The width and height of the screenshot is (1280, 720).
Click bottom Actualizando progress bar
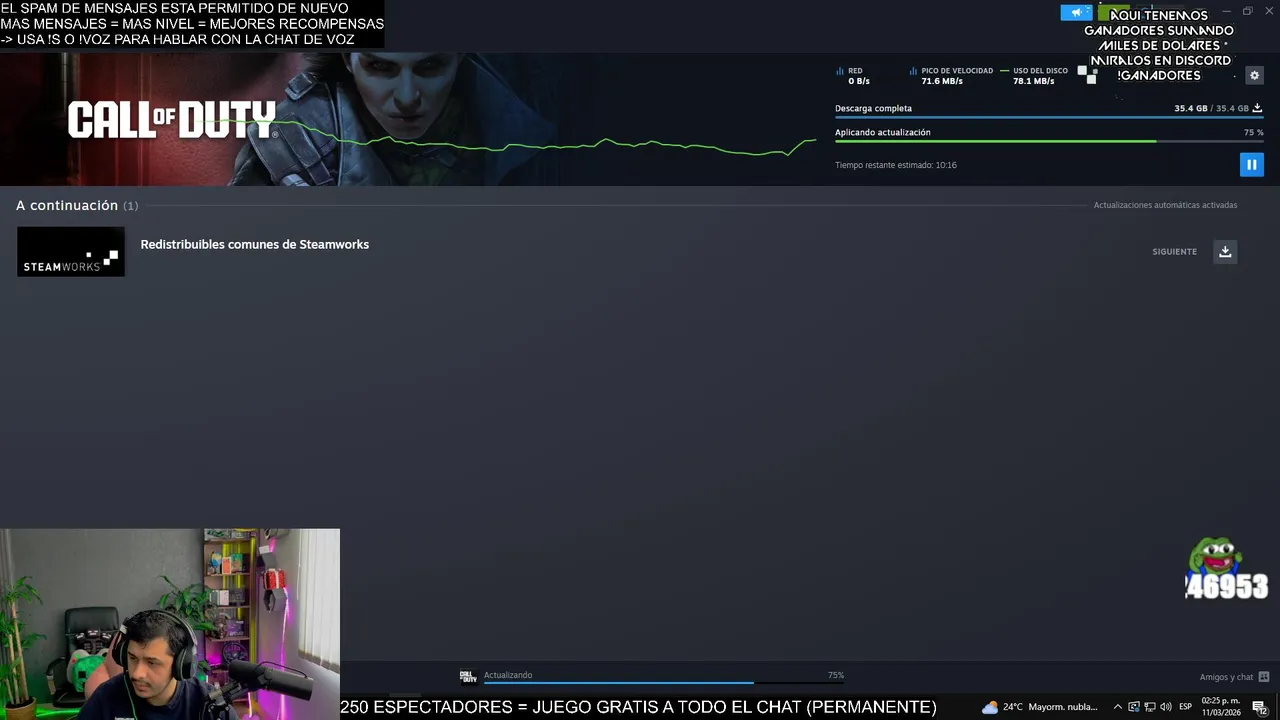(x=664, y=683)
